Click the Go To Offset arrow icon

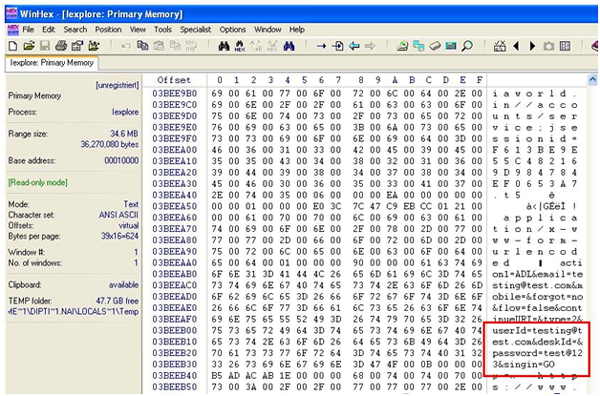coord(321,46)
